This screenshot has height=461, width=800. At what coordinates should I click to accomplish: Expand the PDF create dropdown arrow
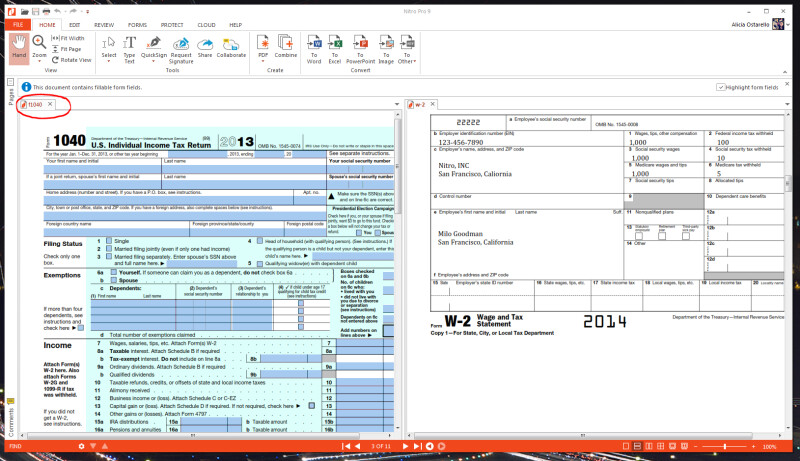pyautogui.click(x=263, y=61)
